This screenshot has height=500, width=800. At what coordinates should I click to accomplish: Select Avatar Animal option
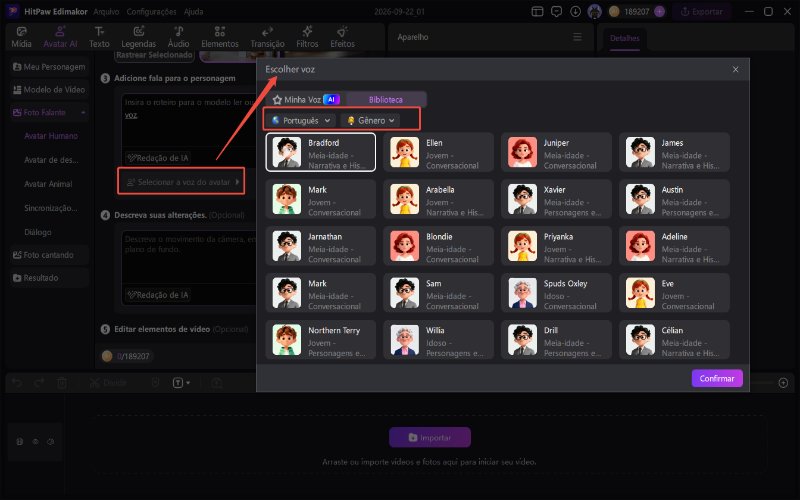(48, 184)
